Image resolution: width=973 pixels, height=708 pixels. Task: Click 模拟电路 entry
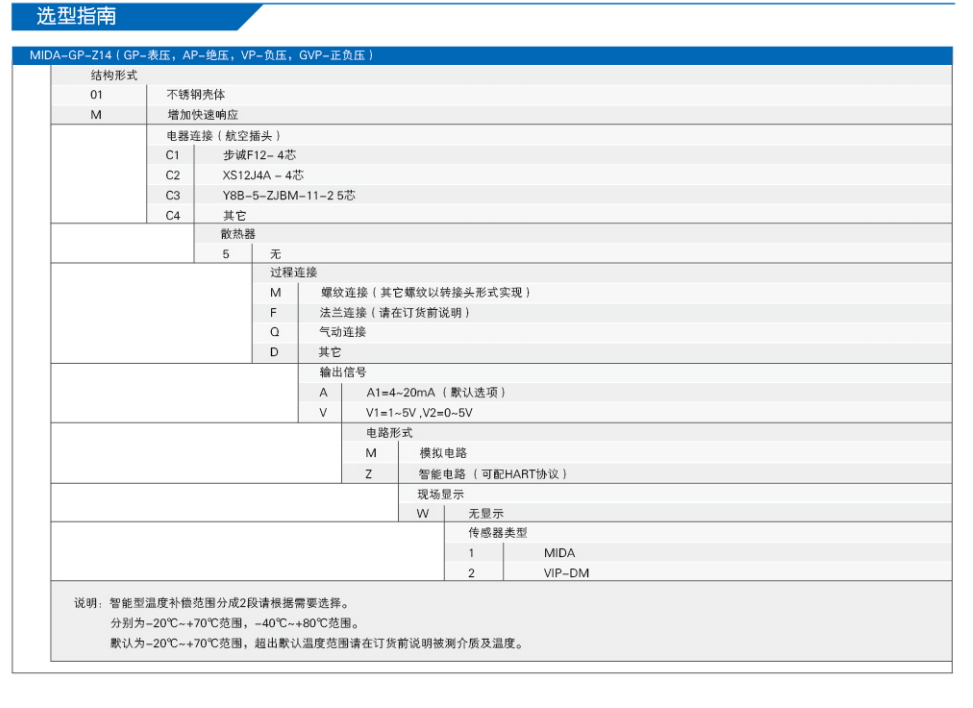tap(443, 453)
